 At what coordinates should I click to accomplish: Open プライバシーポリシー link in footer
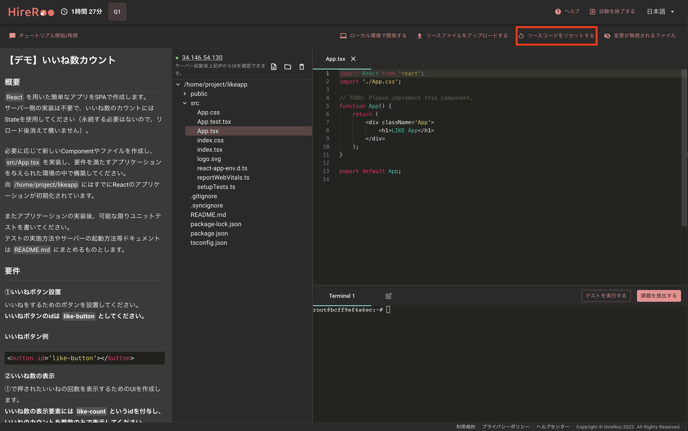pos(505,427)
